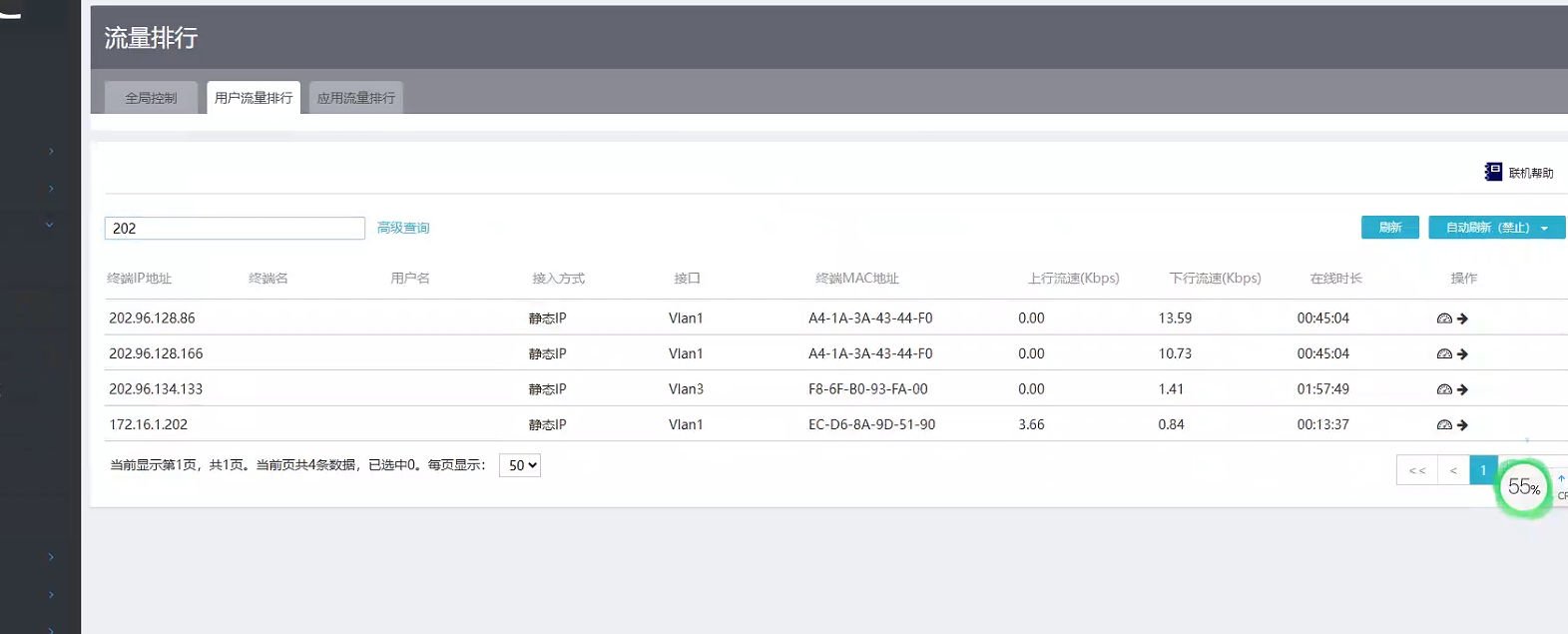Open the 应用流量排行 tab
Screen dimensions: 1568x634
point(356,98)
